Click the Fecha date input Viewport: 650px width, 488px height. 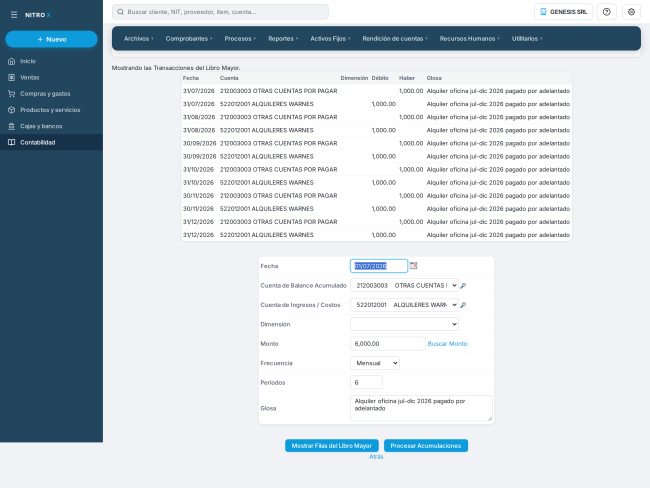click(379, 266)
